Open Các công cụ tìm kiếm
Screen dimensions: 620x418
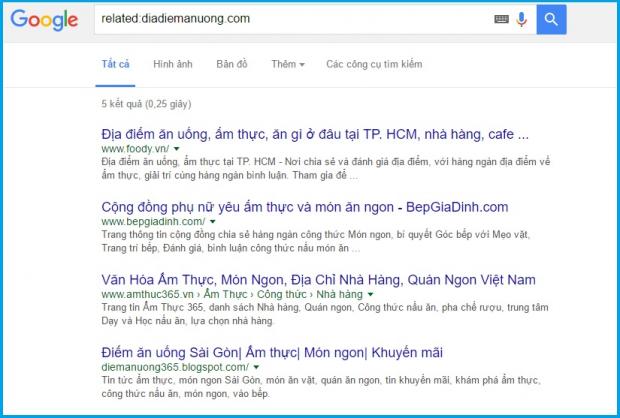(374, 64)
